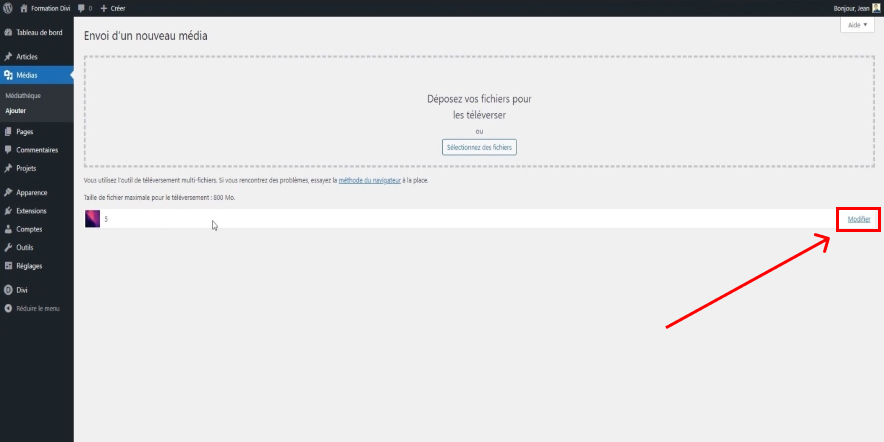Click the Médias media icon
The width and height of the screenshot is (884, 442).
click(8, 75)
